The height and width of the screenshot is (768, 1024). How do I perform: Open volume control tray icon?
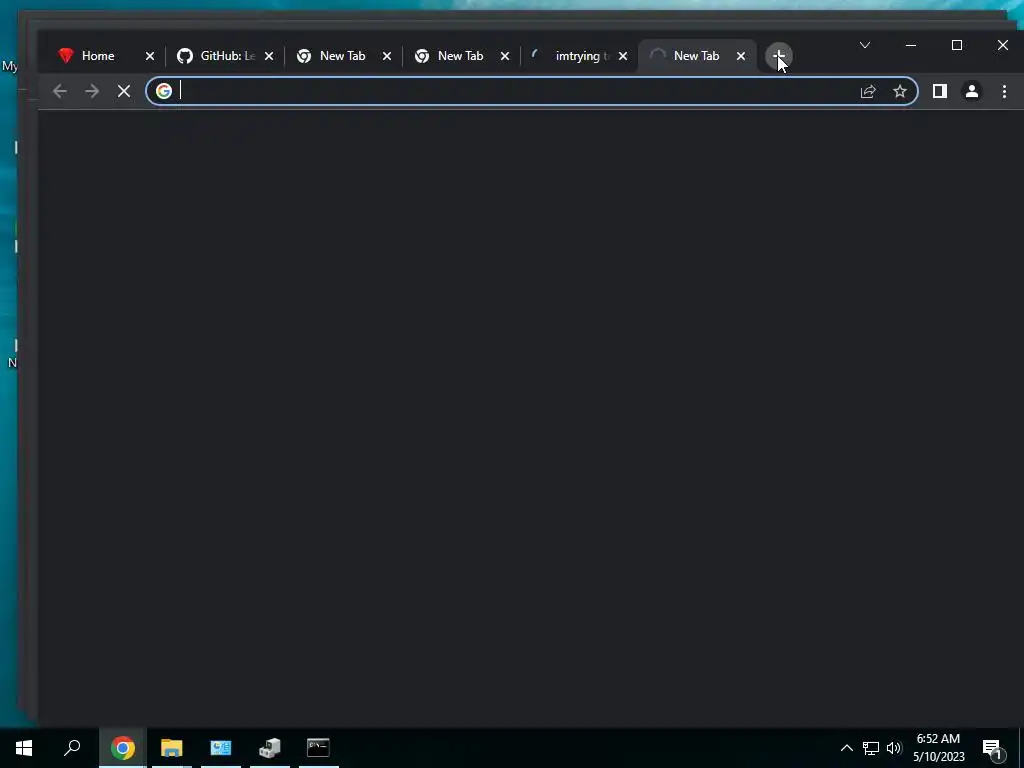(x=894, y=748)
